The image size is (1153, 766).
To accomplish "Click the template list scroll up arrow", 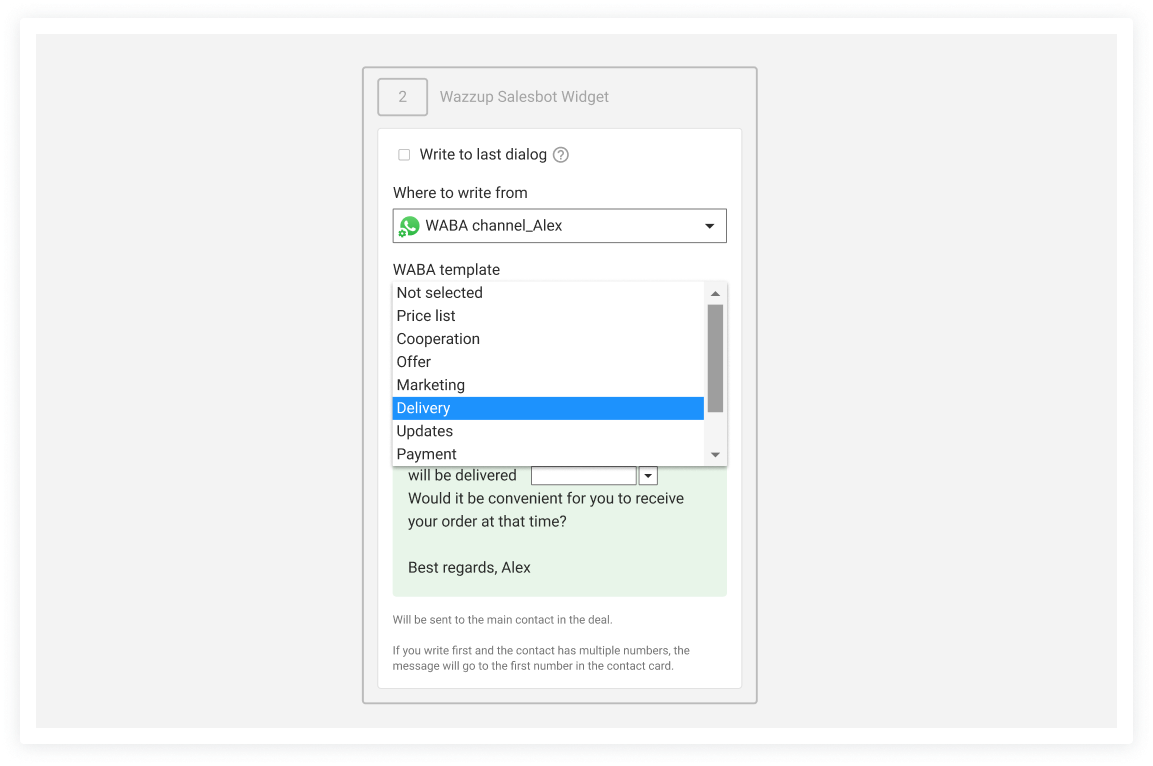I will [x=715, y=293].
